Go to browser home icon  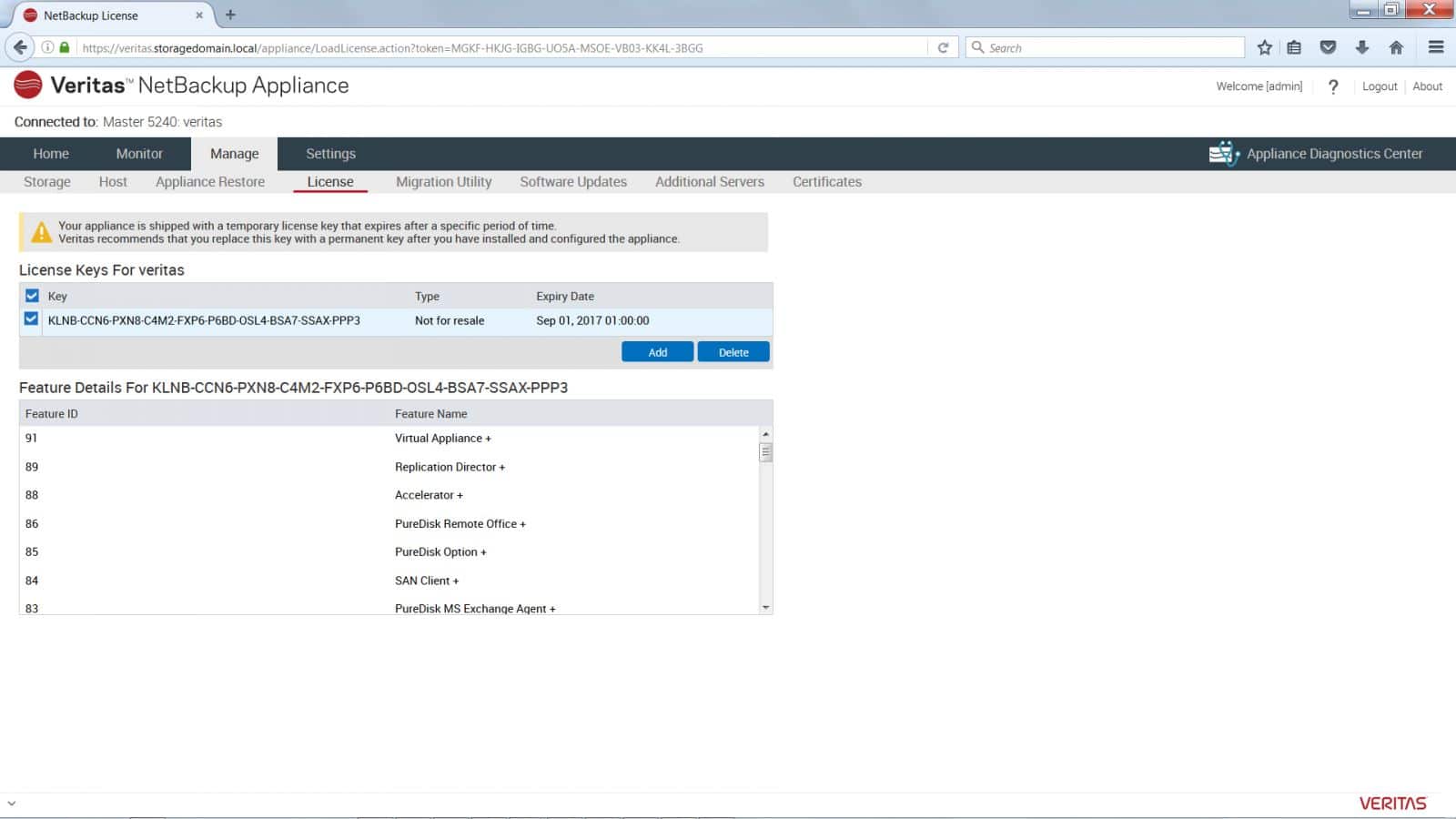click(x=1396, y=47)
